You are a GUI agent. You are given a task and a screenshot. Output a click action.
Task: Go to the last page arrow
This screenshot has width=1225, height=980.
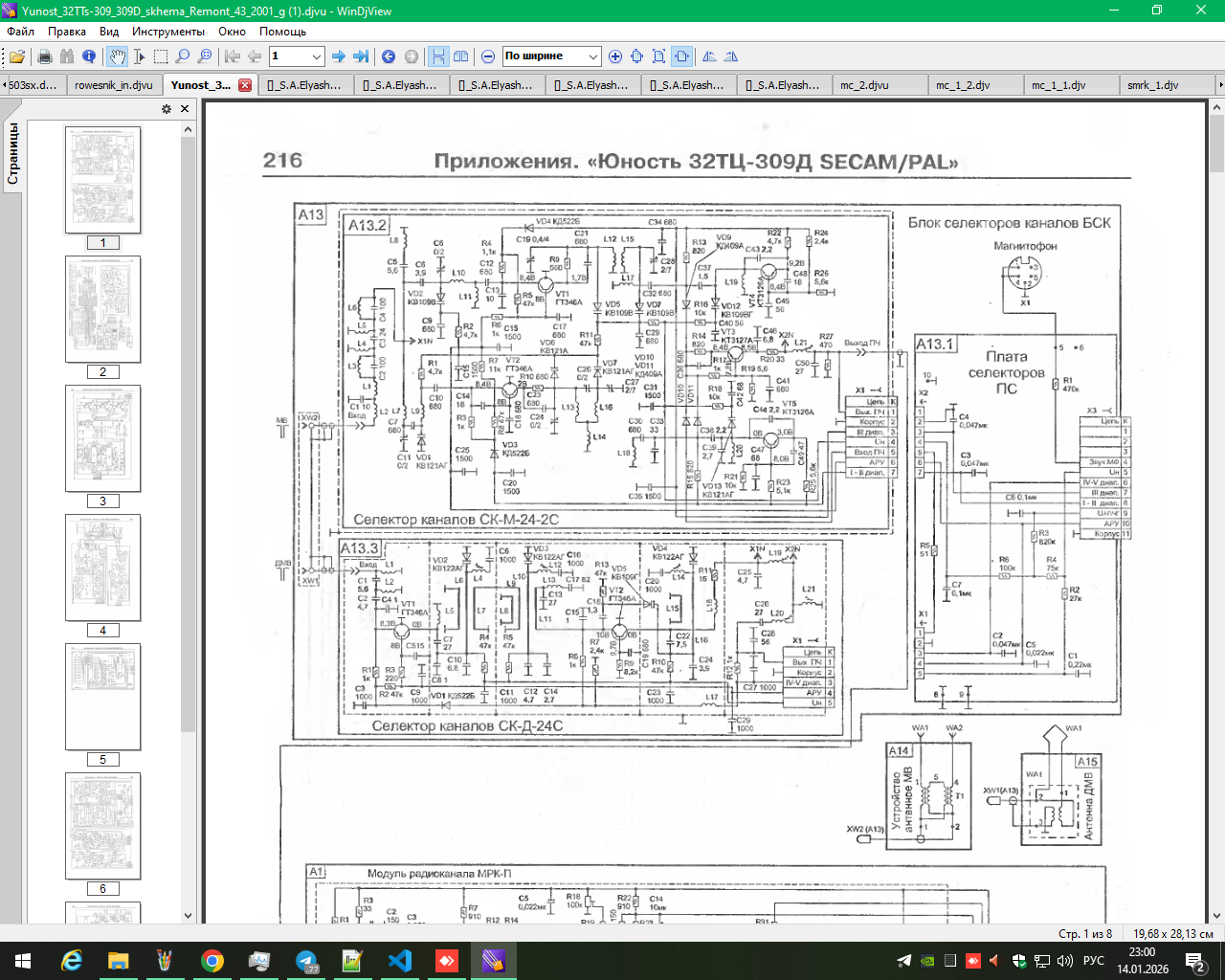pos(361,56)
